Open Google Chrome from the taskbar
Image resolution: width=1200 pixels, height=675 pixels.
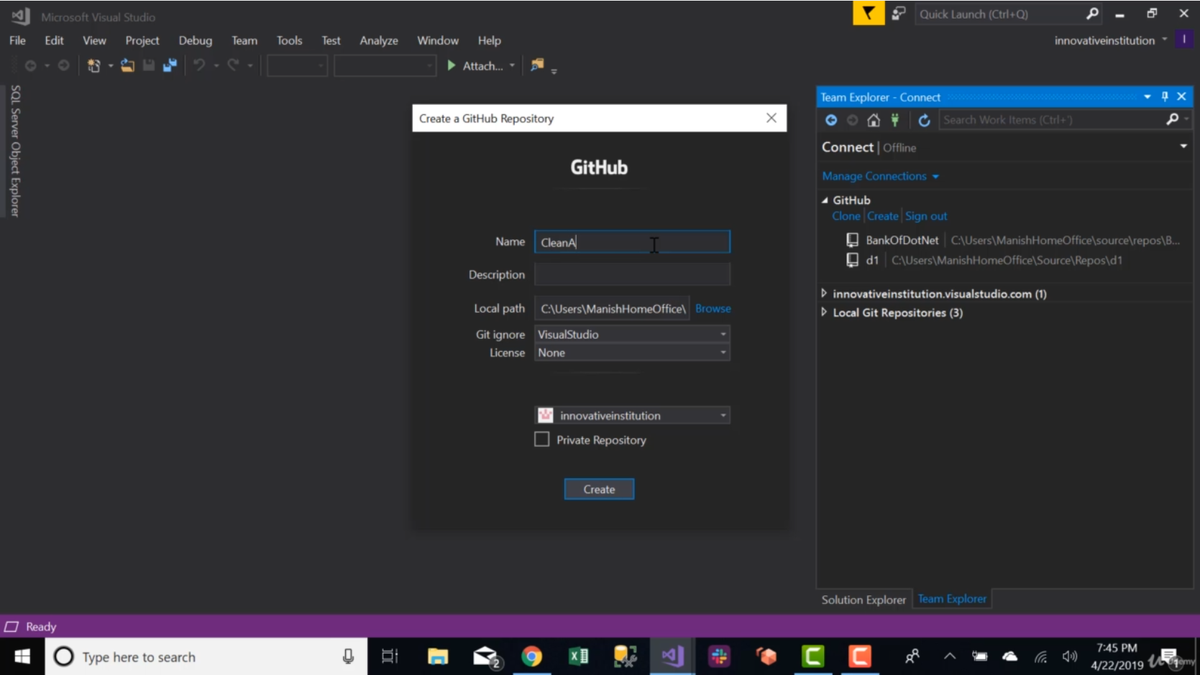tap(531, 657)
